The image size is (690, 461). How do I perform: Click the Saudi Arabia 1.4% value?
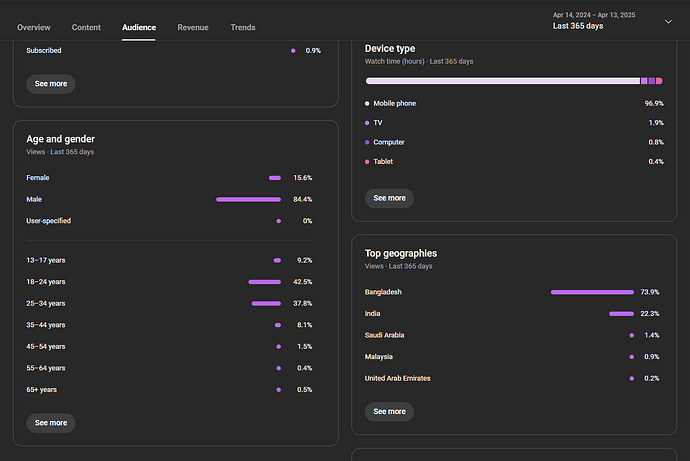point(652,335)
